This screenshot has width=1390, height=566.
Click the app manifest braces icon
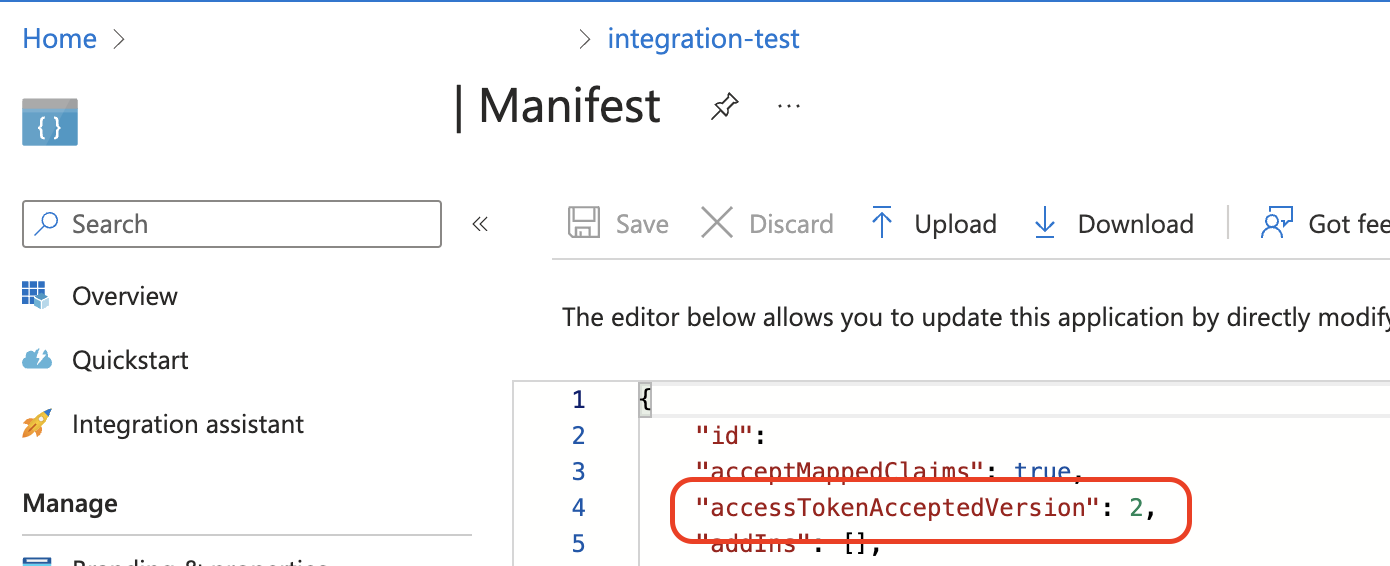[x=50, y=123]
